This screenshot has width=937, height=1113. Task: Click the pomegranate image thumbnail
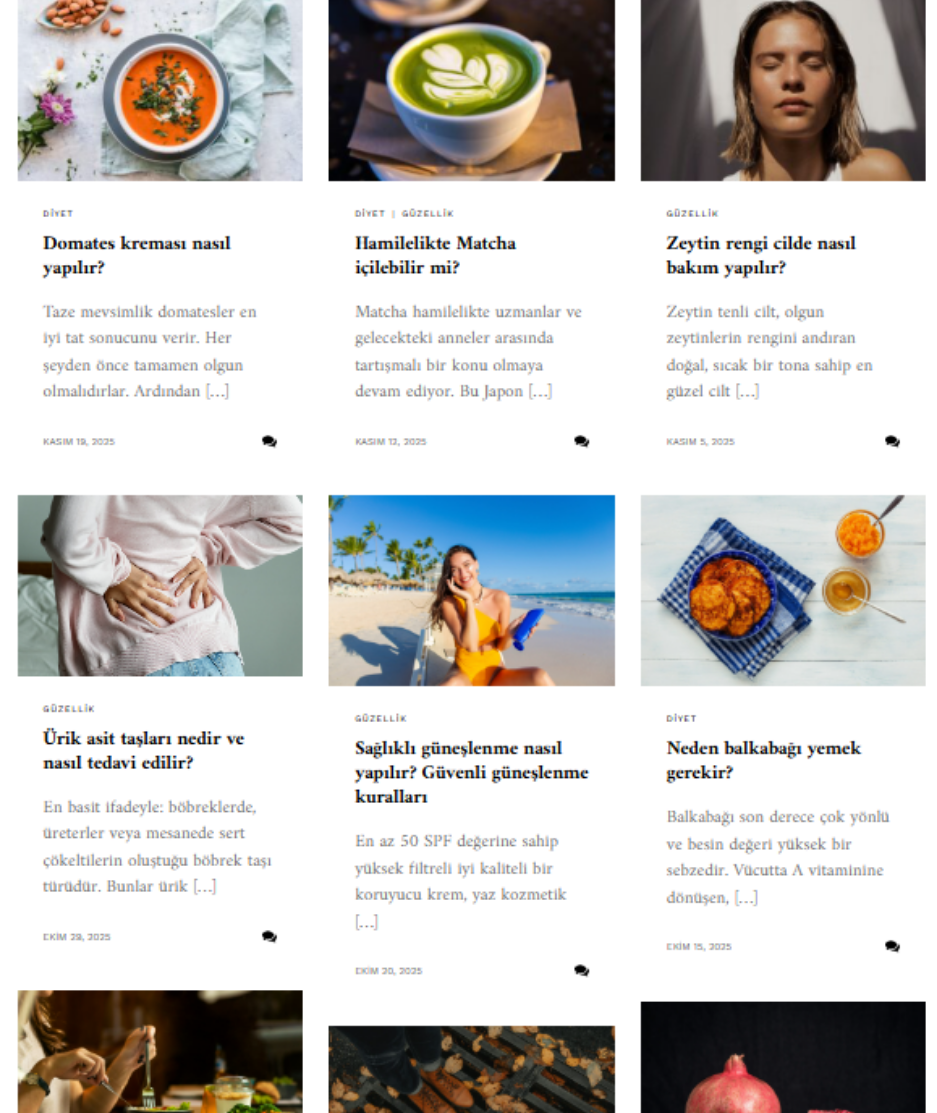[x=783, y=1058]
